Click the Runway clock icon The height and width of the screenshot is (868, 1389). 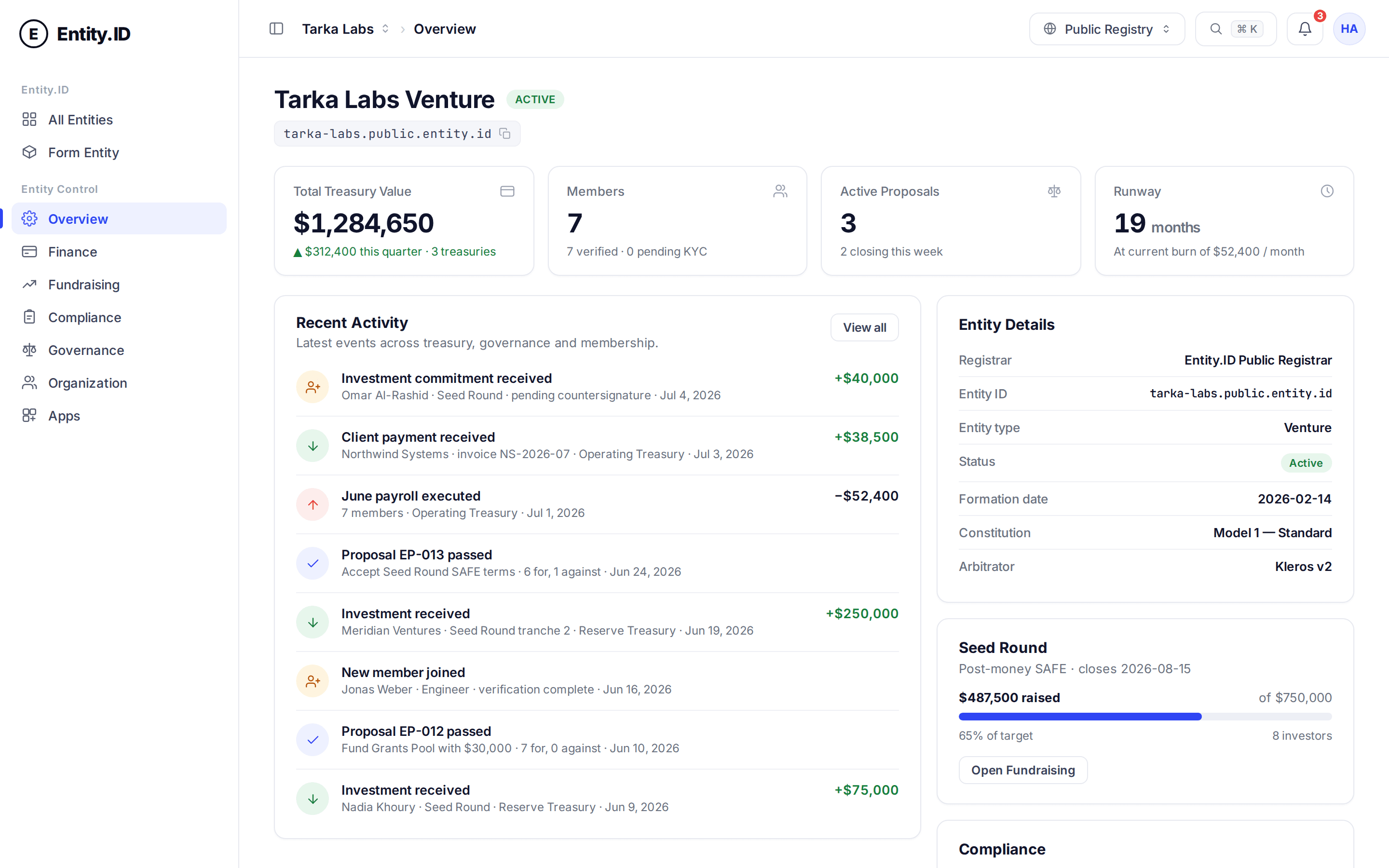point(1327,191)
